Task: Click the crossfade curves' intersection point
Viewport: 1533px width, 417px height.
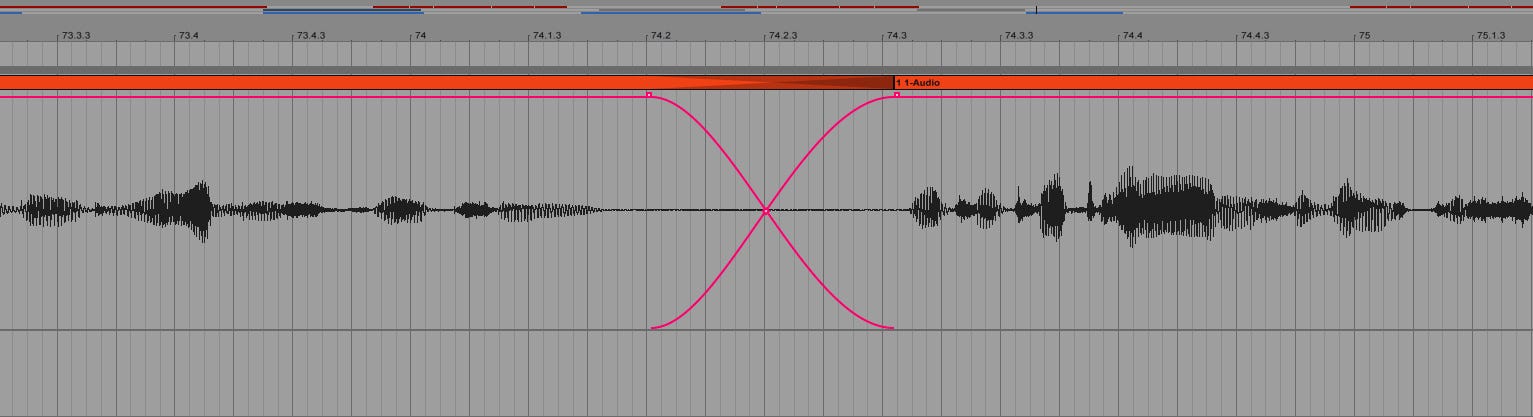Action: coord(766,211)
